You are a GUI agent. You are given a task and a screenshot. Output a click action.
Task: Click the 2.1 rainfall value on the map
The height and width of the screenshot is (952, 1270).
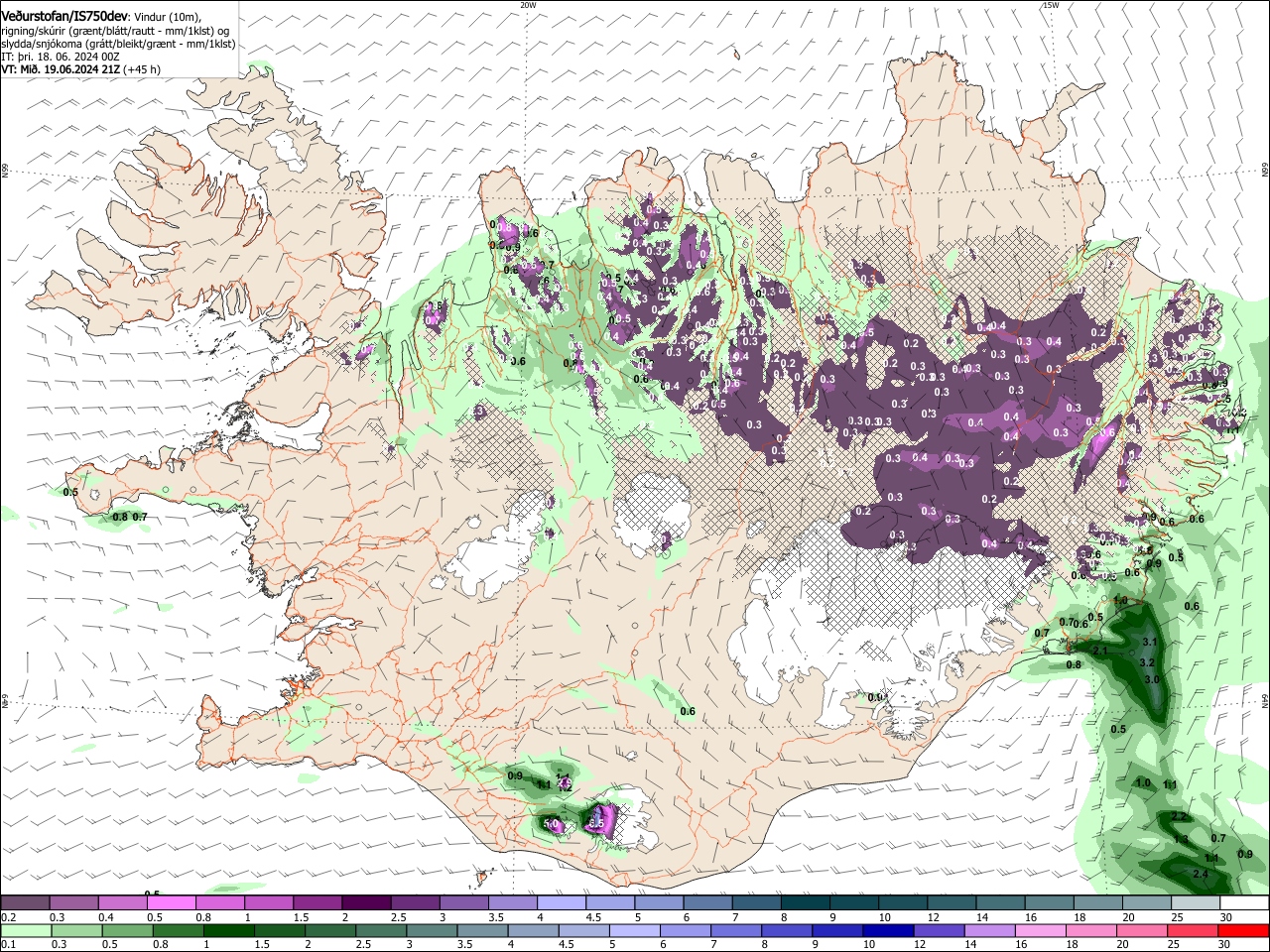point(1100,651)
